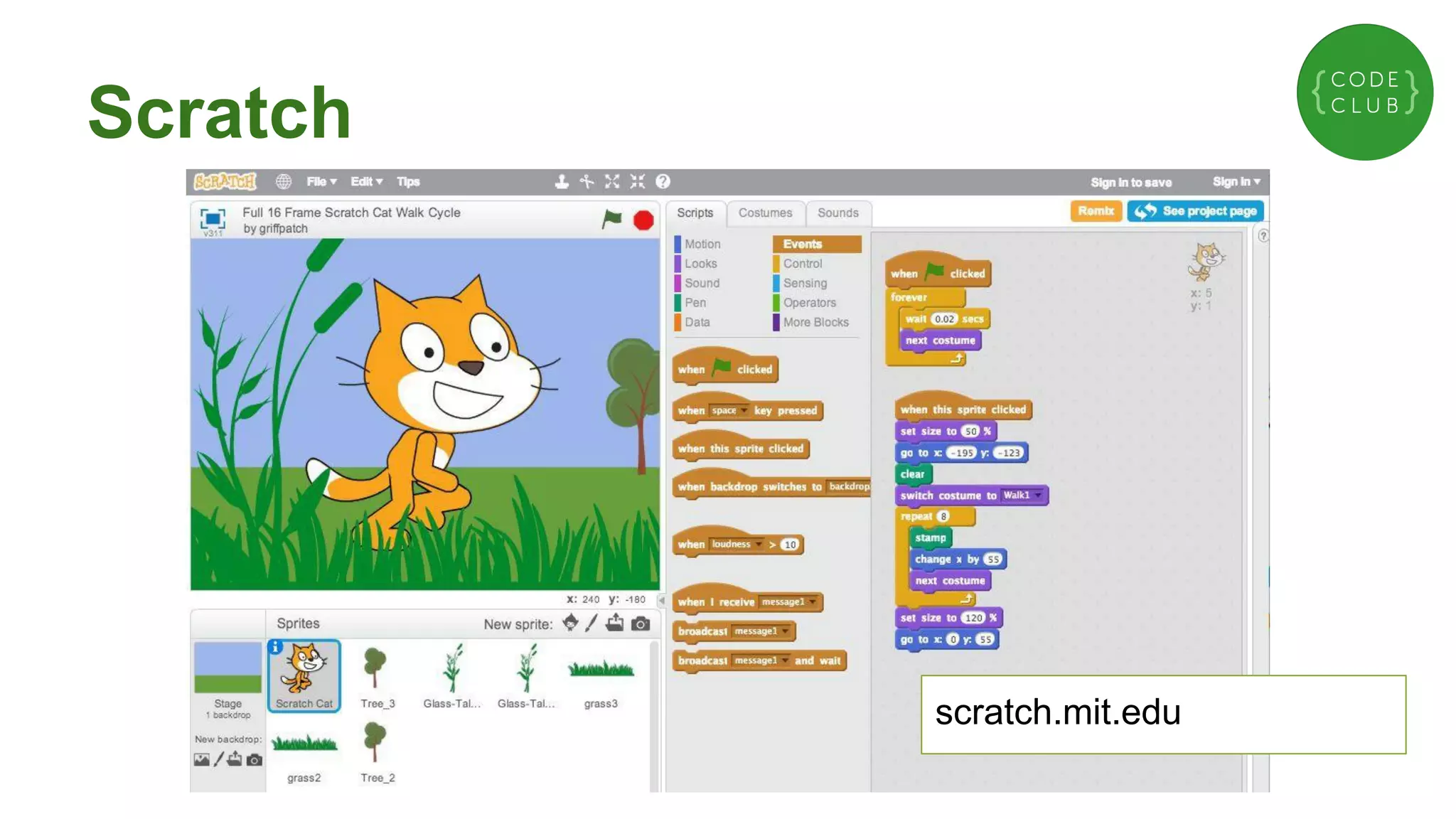1456x819 pixels.
Task: Open the language globe menu
Action: click(284, 182)
